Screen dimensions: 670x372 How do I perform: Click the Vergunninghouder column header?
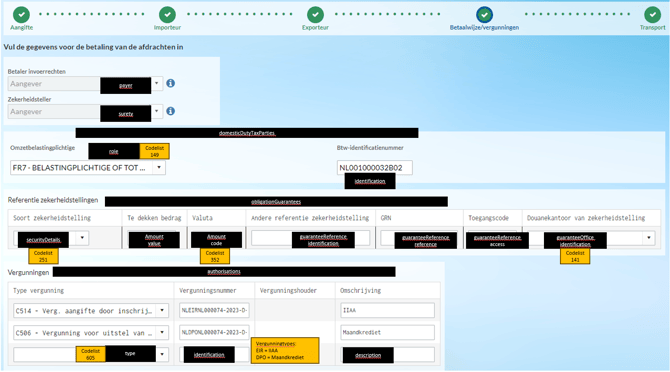288,290
